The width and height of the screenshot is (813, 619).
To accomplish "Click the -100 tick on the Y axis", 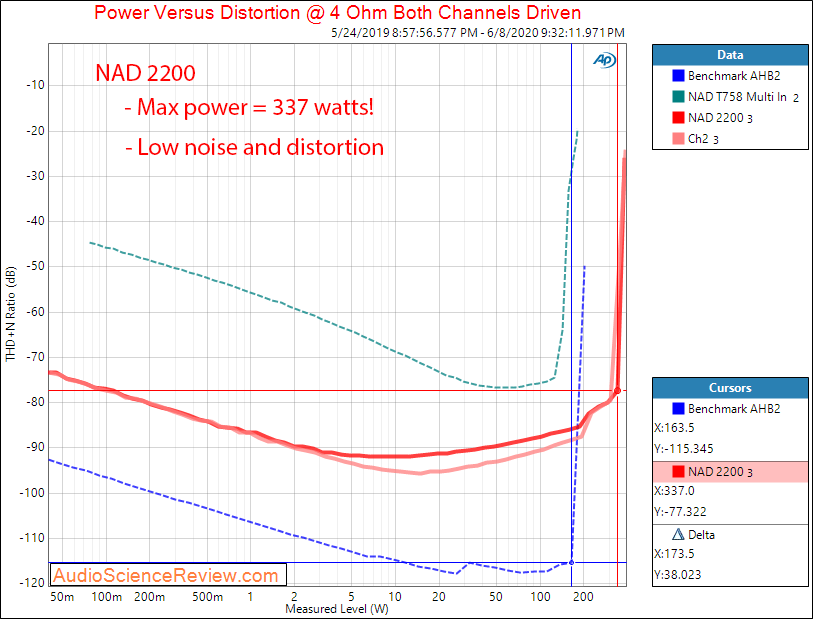I will pyautogui.click(x=32, y=493).
